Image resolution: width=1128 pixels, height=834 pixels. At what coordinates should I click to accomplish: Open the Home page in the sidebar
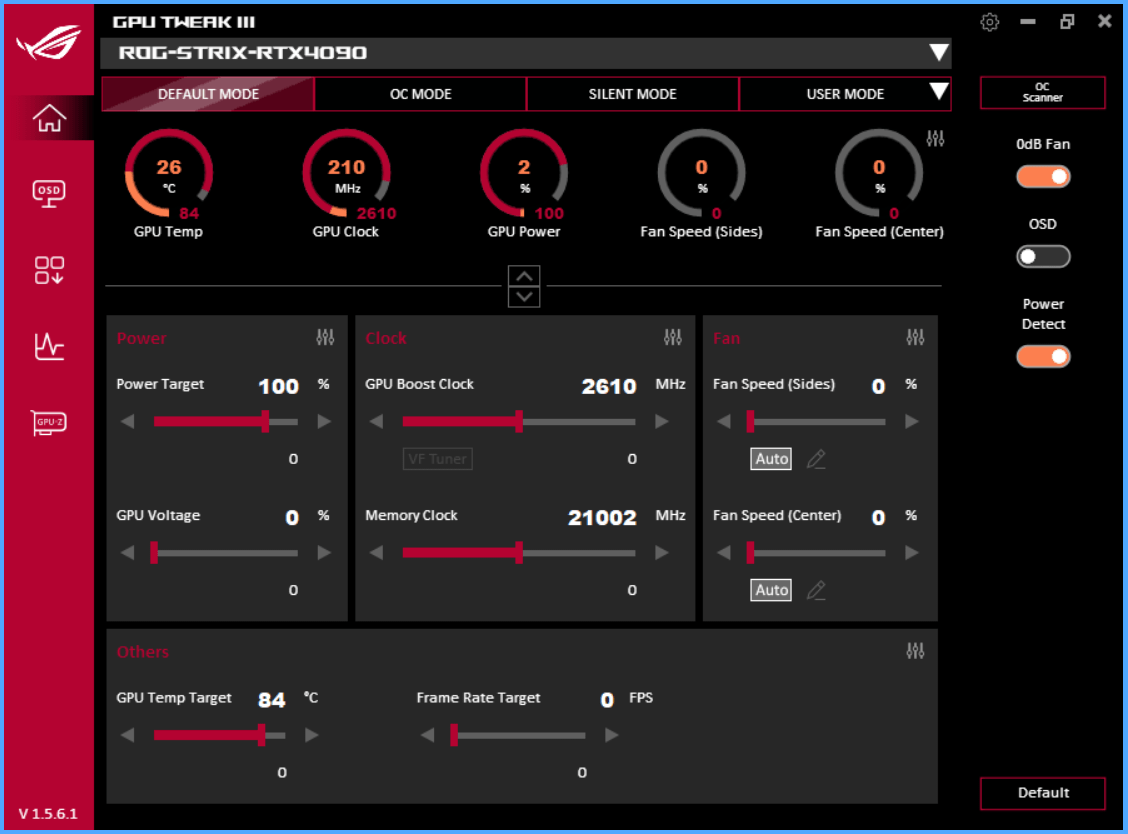pyautogui.click(x=49, y=118)
